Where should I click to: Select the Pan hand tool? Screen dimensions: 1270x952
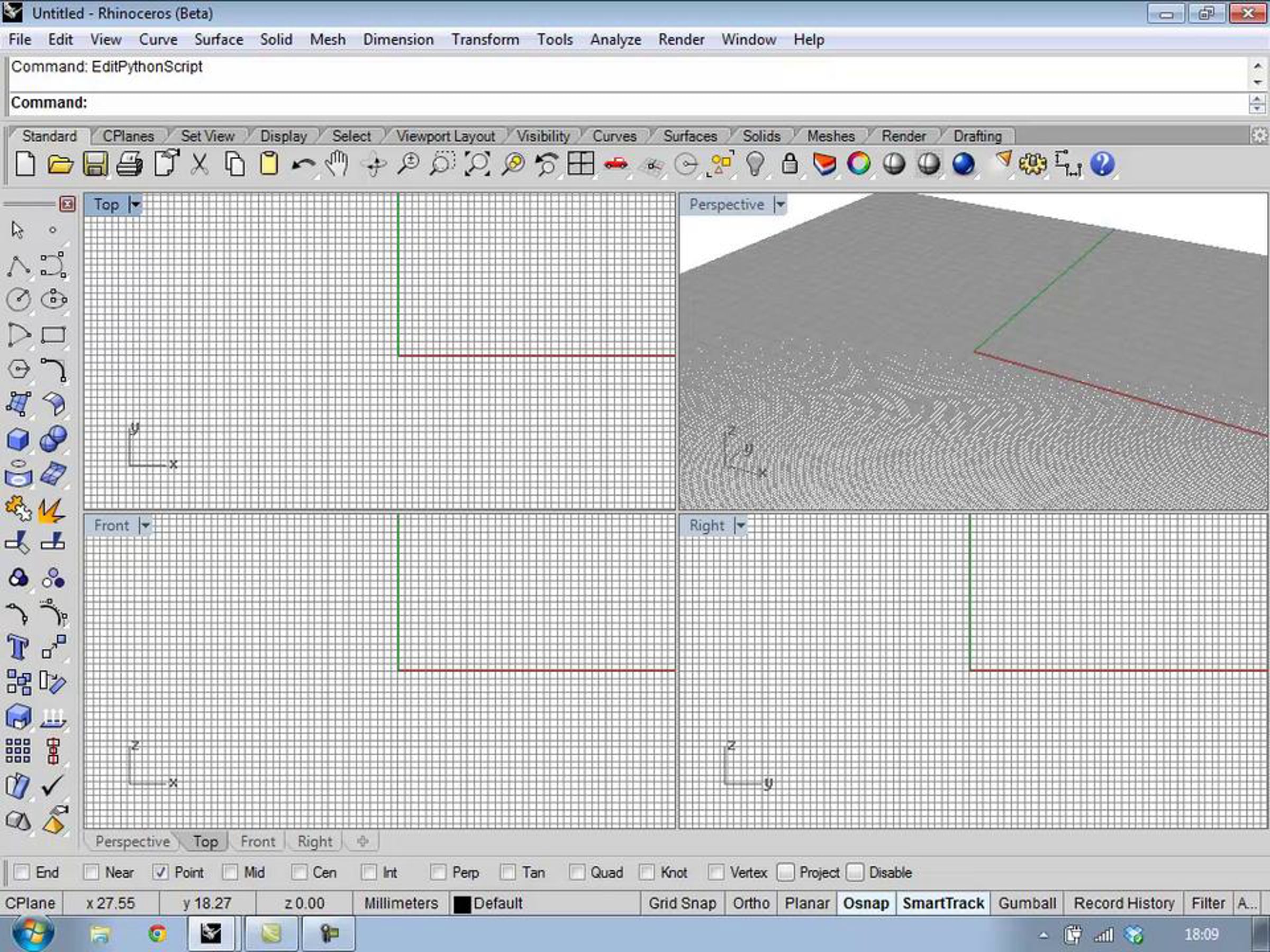click(x=337, y=164)
